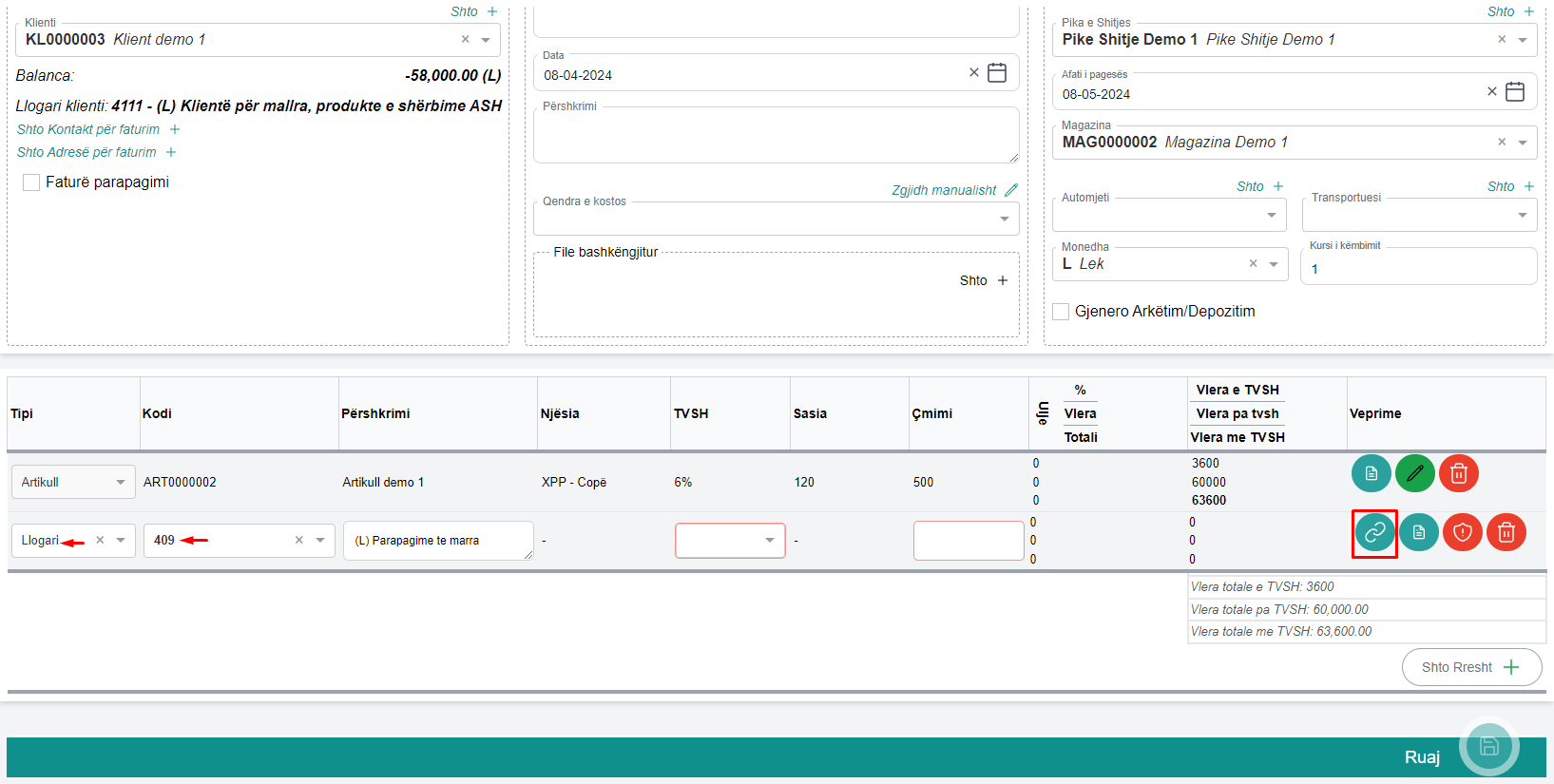Viewport: 1554px width, 784px height.
Task: Open the calendar picker for the Data field
Action: [996, 73]
